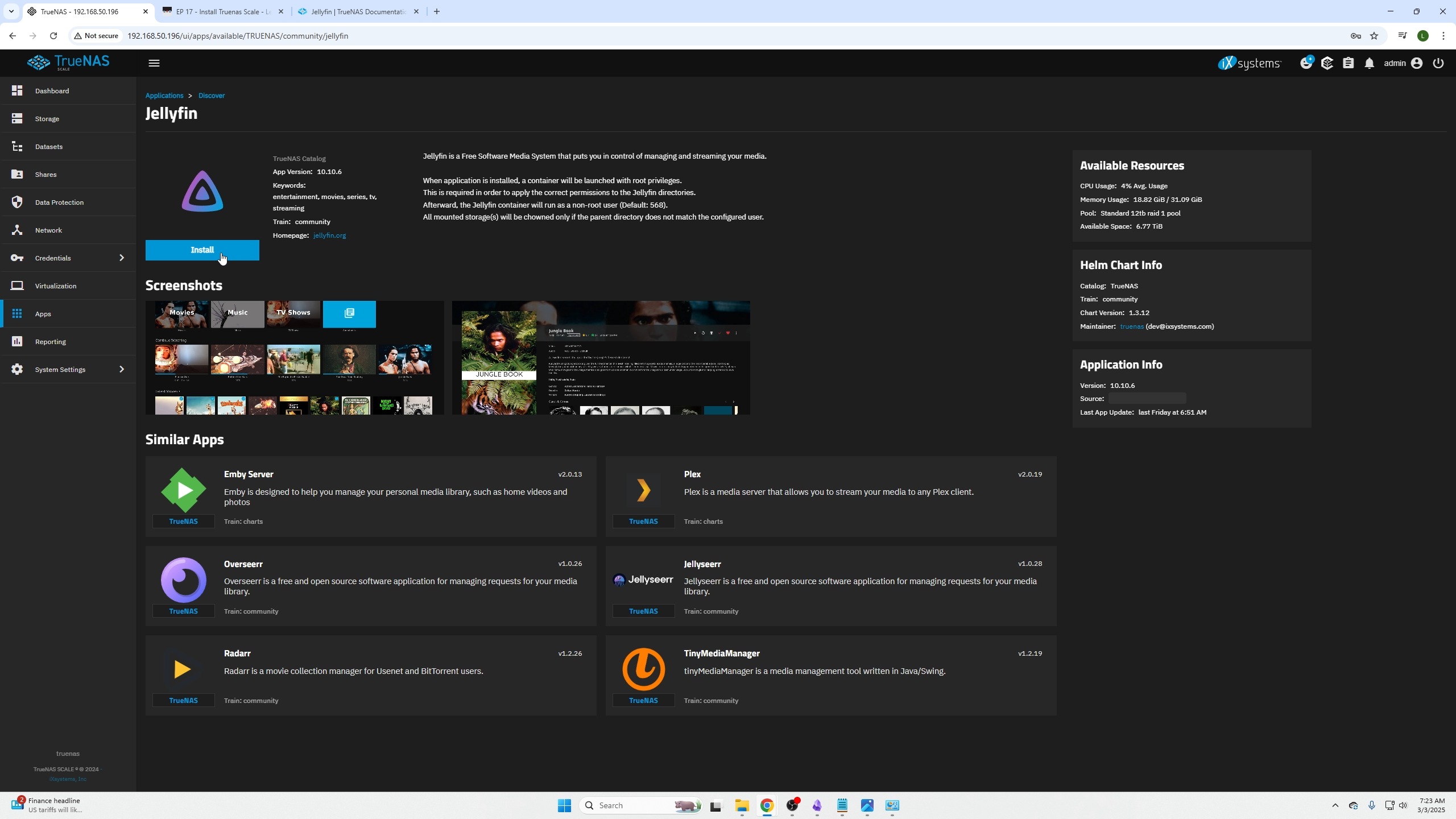Open the admin user account menu
Screen dimensions: 1456x819
click(1403, 63)
